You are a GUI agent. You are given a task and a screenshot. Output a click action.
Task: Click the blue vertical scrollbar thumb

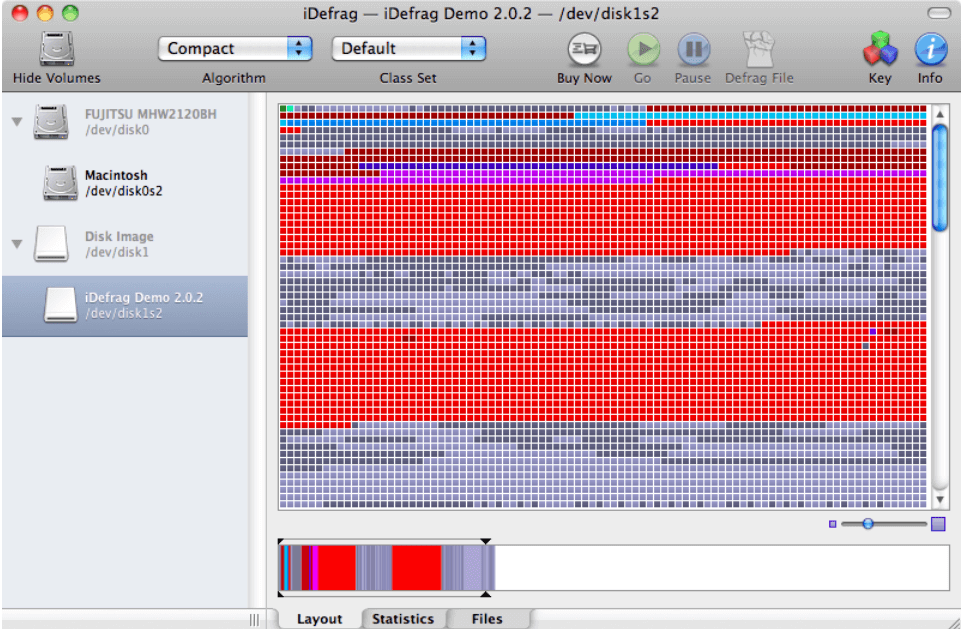click(940, 178)
